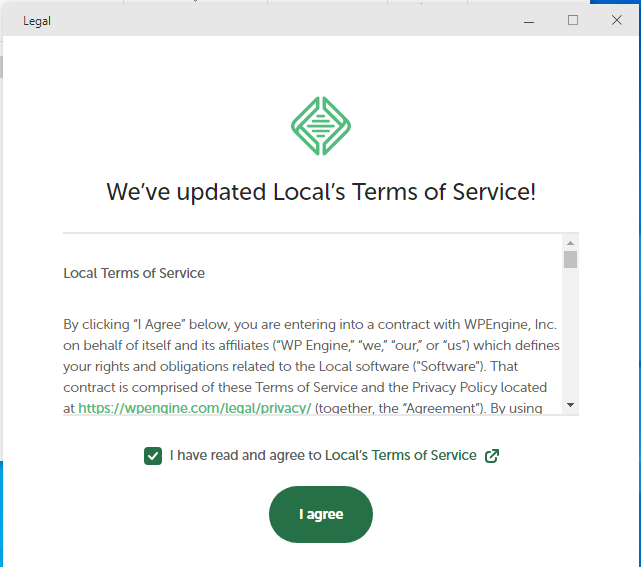The image size is (641, 567).
Task: Close the Legal window
Action: click(x=617, y=20)
